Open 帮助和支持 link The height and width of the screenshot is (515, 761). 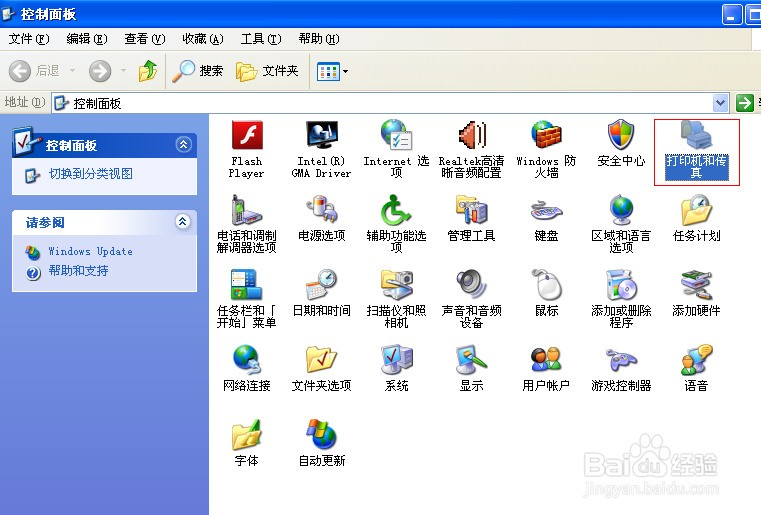78,271
